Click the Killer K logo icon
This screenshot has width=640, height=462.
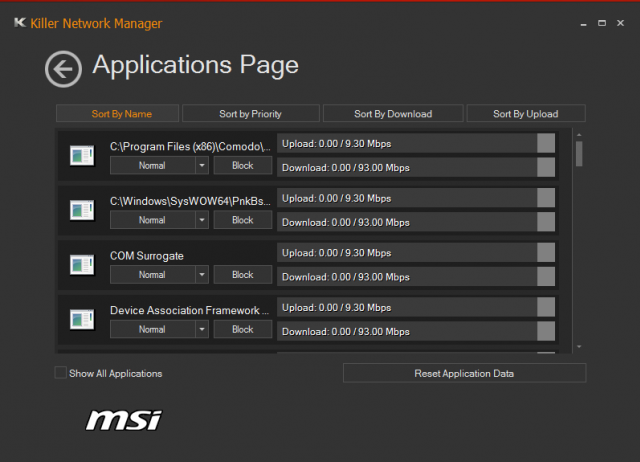pos(20,23)
